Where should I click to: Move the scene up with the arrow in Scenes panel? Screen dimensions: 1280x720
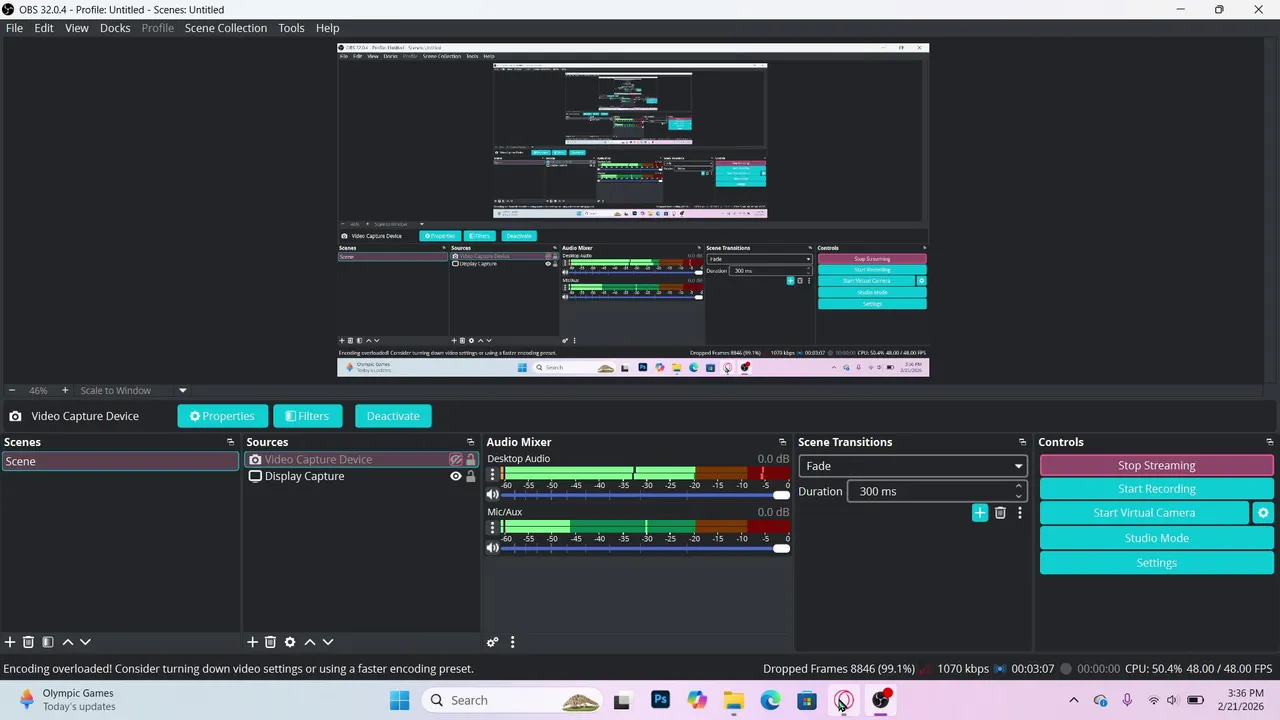tap(67, 642)
